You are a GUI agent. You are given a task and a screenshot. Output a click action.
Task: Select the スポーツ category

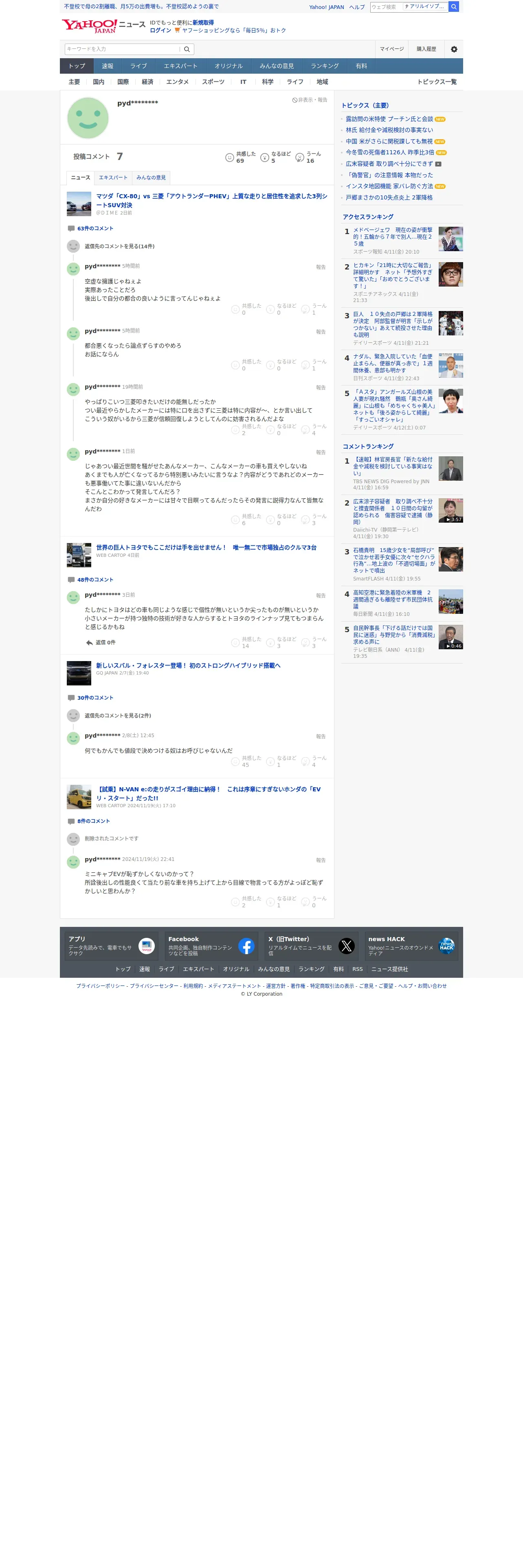click(x=213, y=82)
